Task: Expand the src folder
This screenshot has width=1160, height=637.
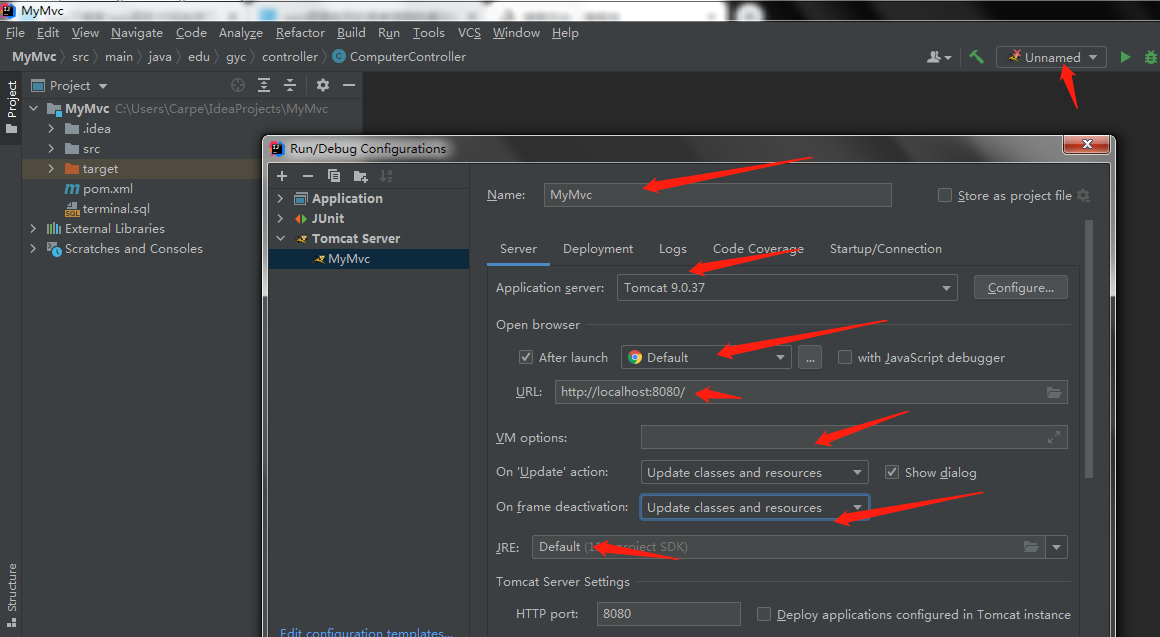Action: (51, 148)
